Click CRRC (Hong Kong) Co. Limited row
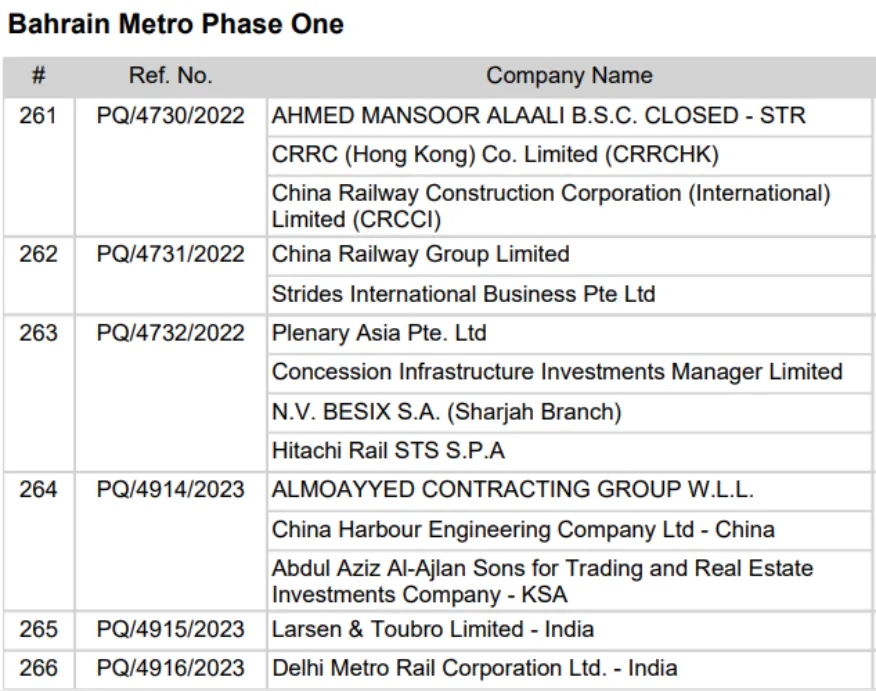876x691 pixels. 497,155
